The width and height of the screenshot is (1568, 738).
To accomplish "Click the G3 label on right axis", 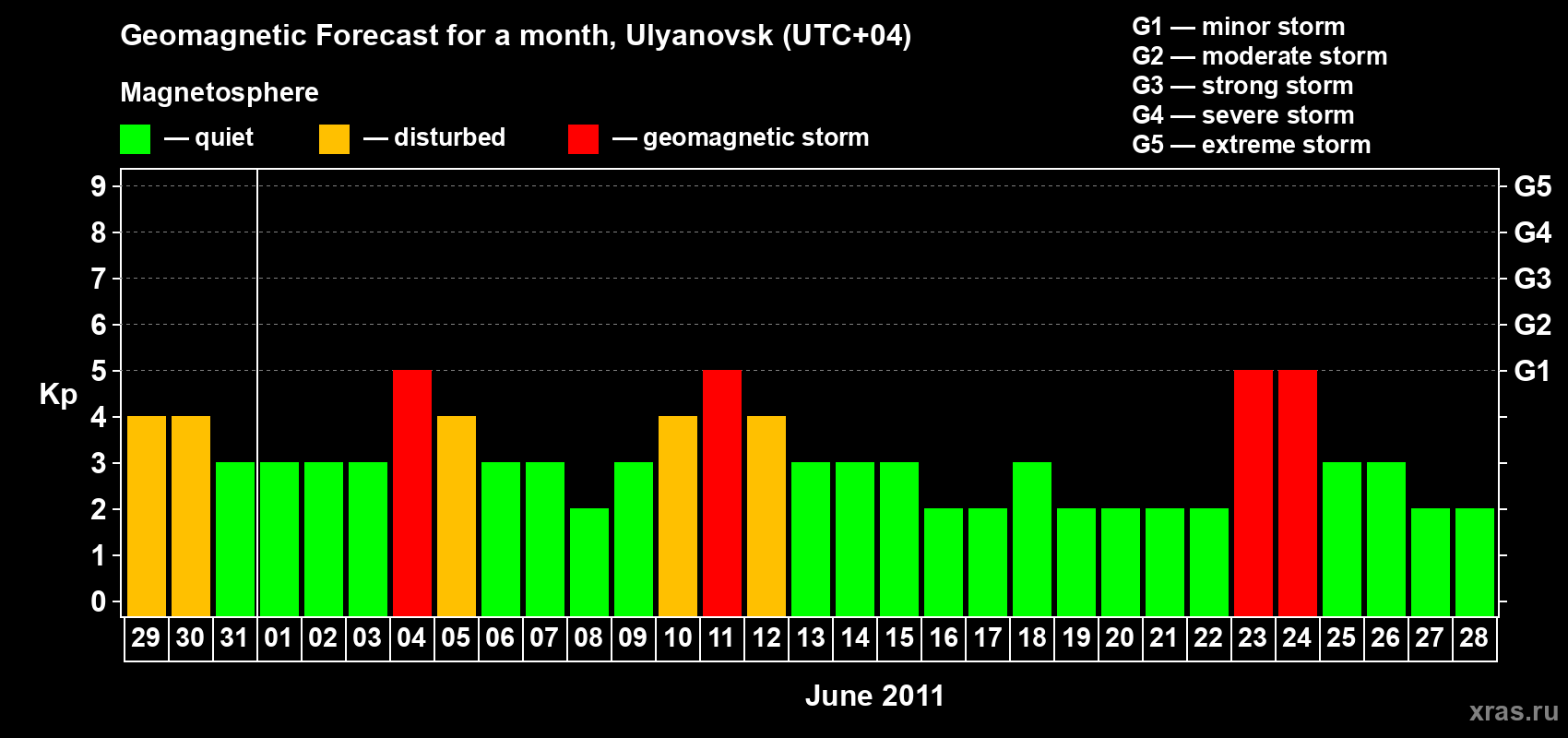I will (1532, 279).
